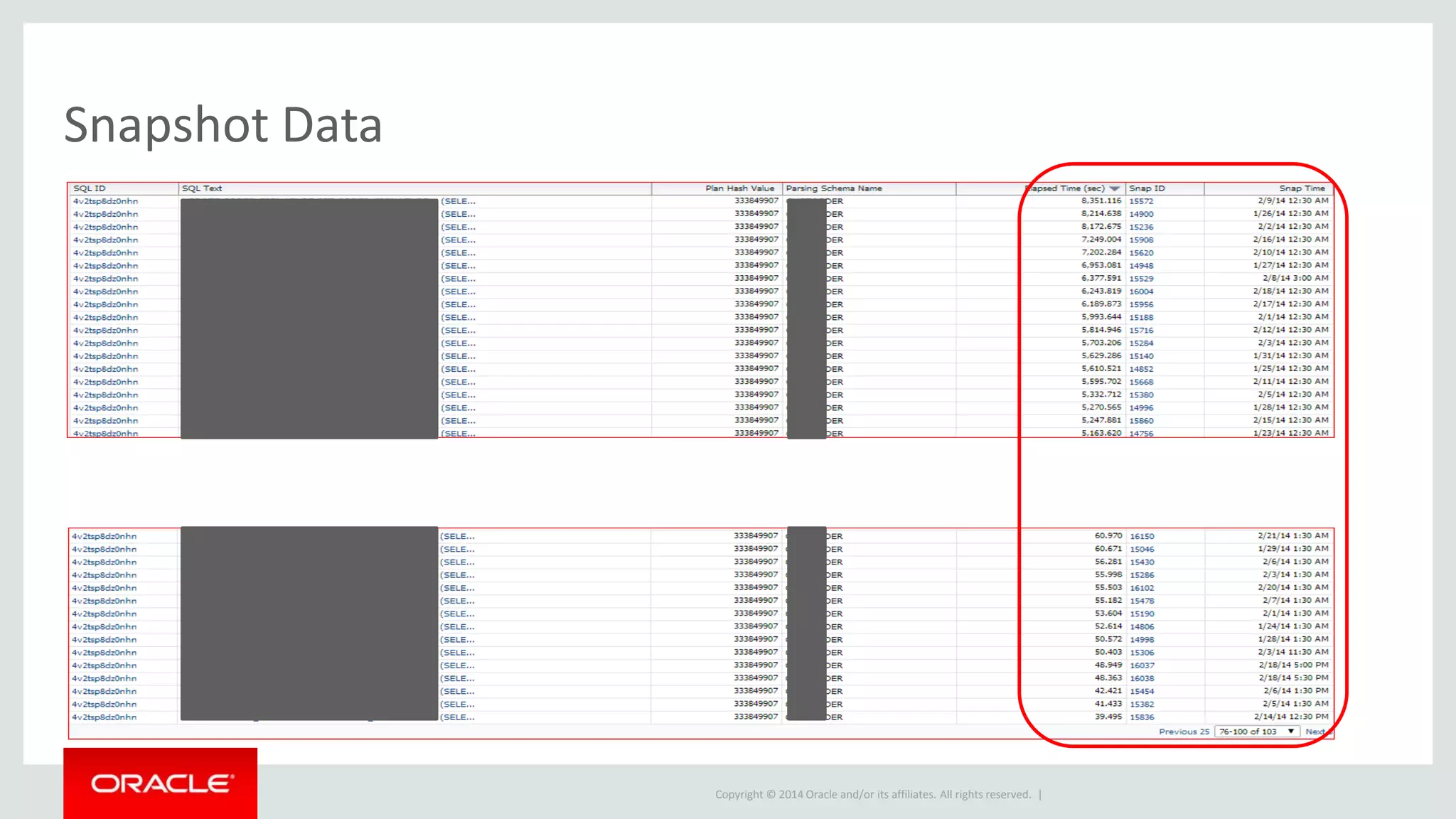
Task: Click the Elapsed Time sort descending arrow icon
Action: [x=1115, y=188]
